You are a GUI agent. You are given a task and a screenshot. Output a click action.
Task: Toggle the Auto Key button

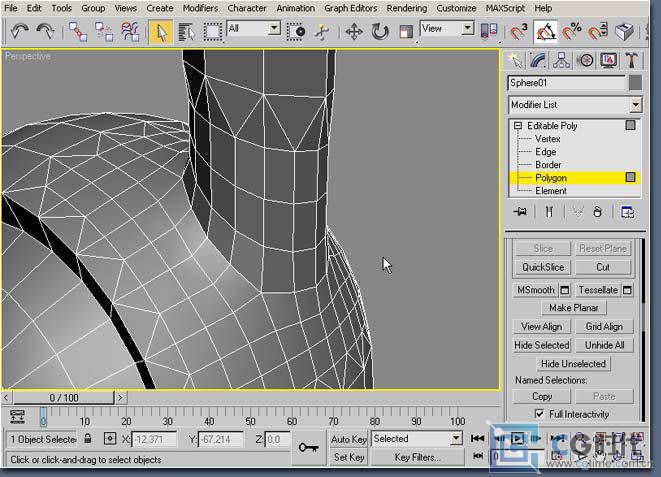(x=349, y=439)
